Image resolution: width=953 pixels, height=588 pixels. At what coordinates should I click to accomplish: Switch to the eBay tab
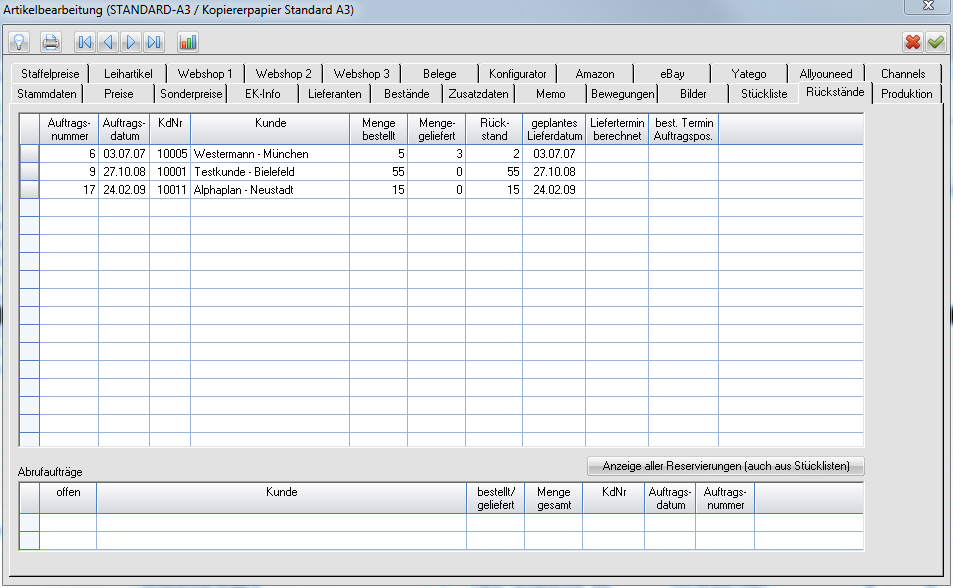coord(672,74)
